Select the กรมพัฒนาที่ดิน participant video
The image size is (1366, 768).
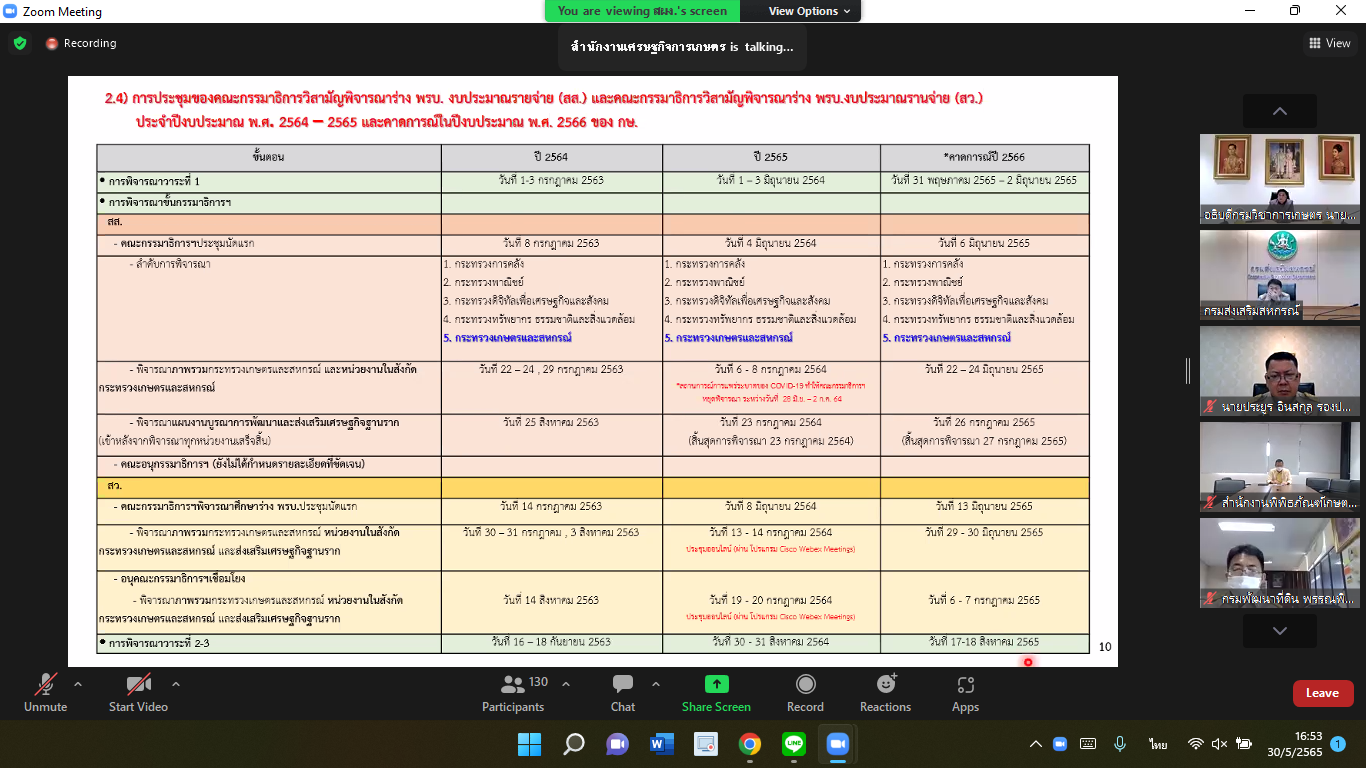coord(1279,563)
